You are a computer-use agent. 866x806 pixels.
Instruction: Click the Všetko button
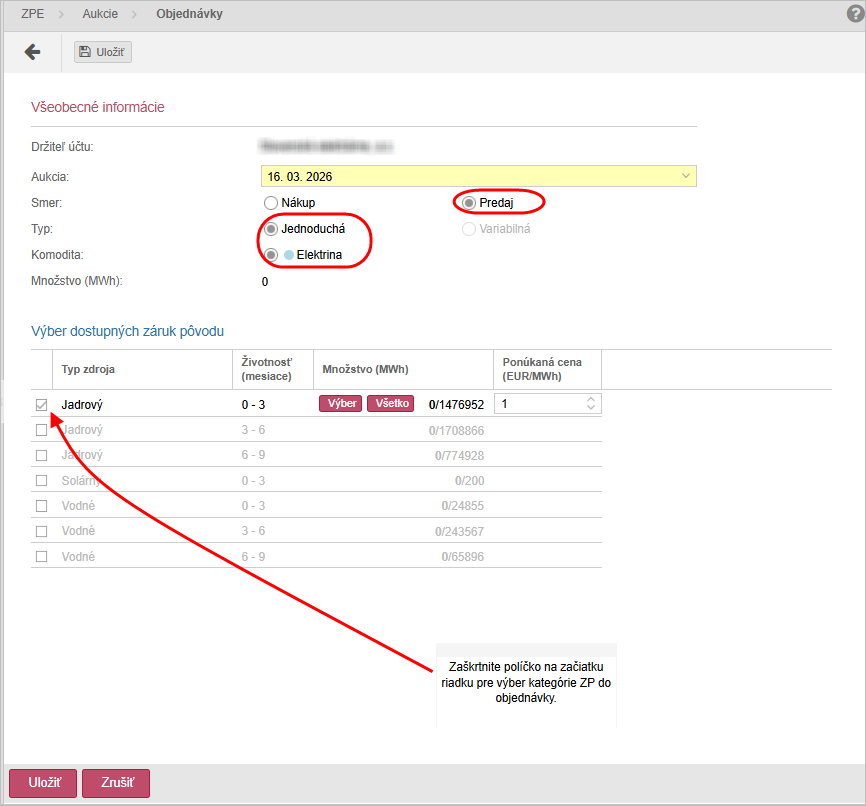point(390,404)
